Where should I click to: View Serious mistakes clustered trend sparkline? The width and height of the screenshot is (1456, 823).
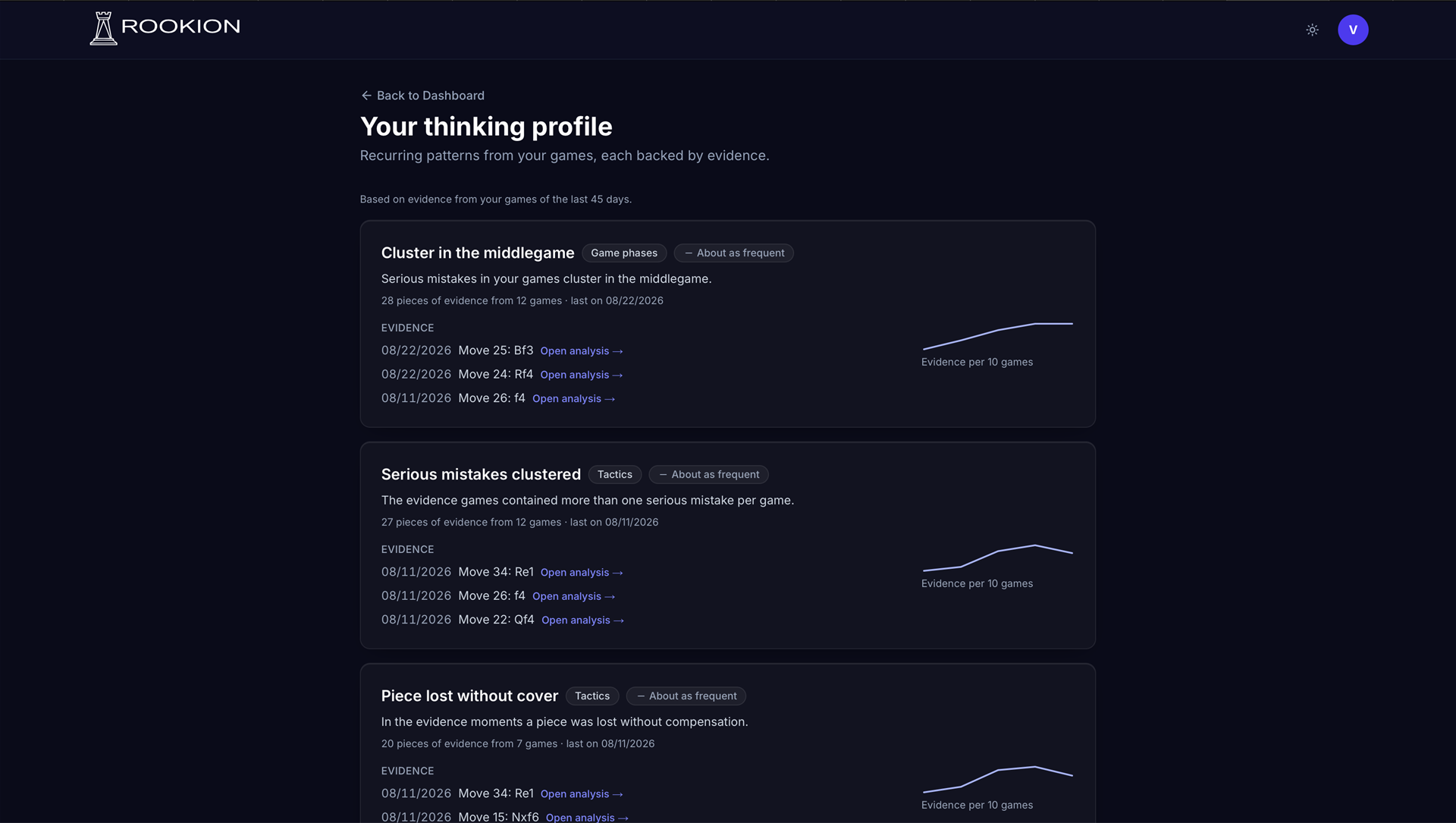tap(997, 558)
